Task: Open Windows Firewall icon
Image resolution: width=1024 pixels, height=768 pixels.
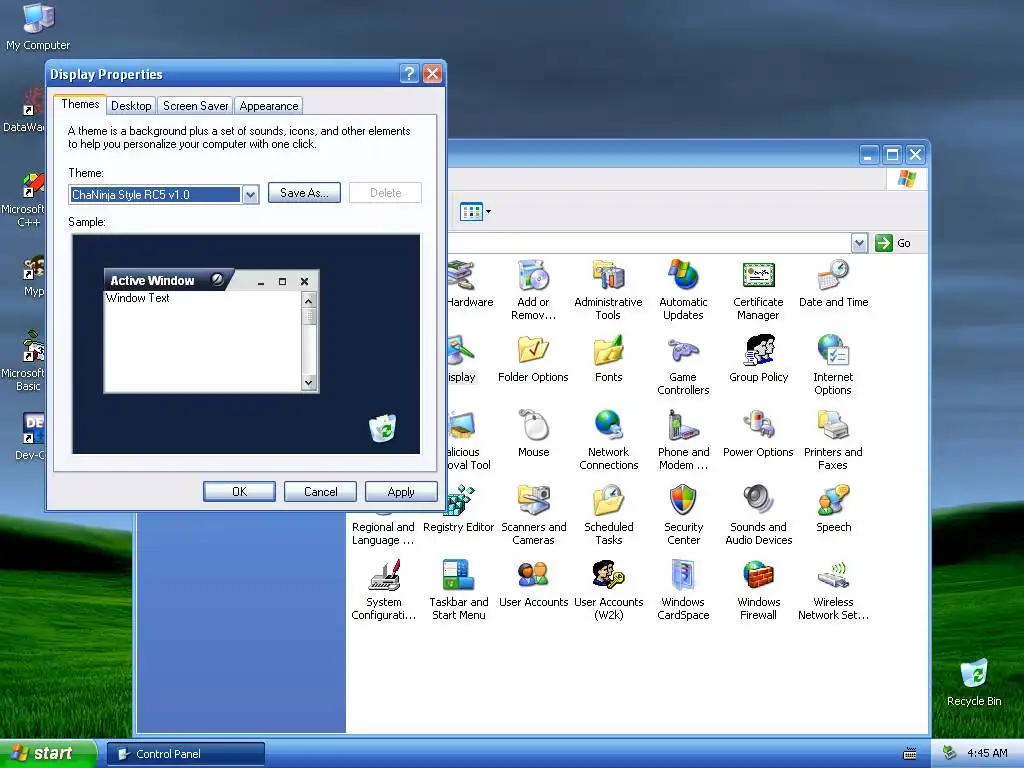Action: [758, 576]
